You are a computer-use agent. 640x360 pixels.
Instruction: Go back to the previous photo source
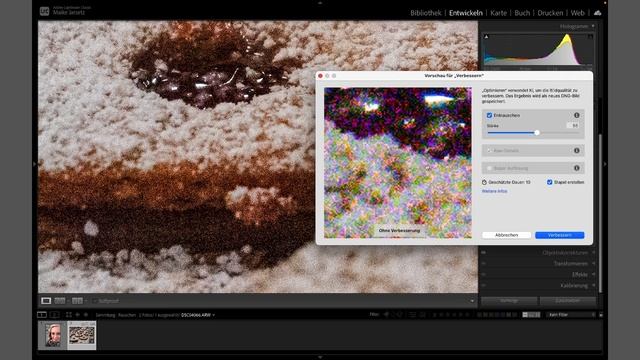[78, 315]
